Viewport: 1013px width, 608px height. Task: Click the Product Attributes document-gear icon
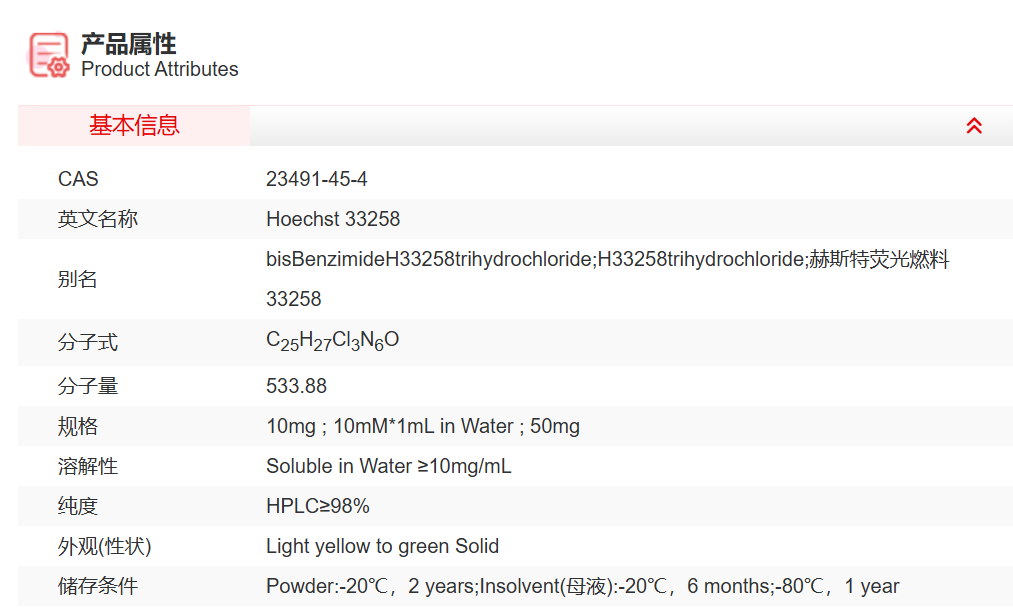point(49,55)
